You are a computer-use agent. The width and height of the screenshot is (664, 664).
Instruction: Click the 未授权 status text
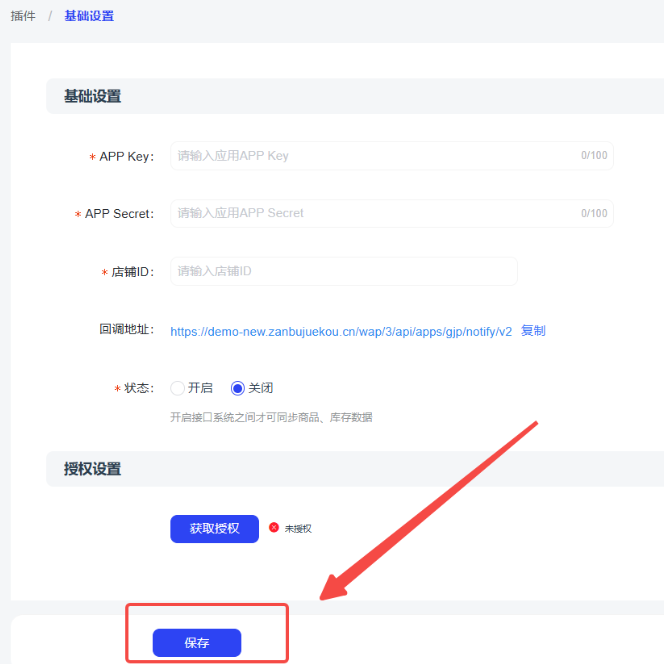[298, 528]
